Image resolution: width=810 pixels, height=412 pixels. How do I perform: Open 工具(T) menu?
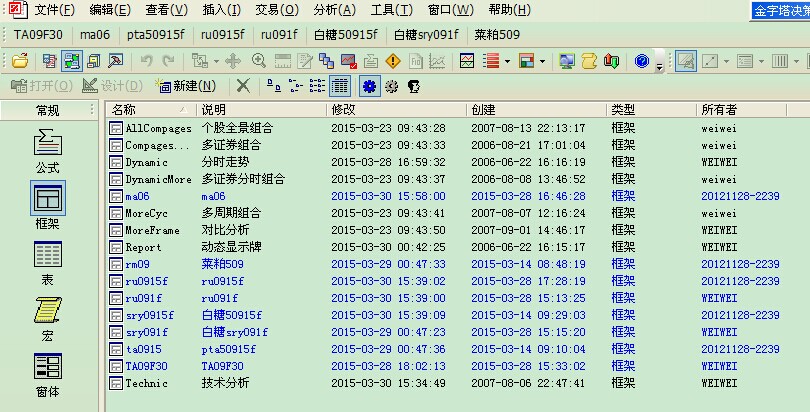(392, 10)
